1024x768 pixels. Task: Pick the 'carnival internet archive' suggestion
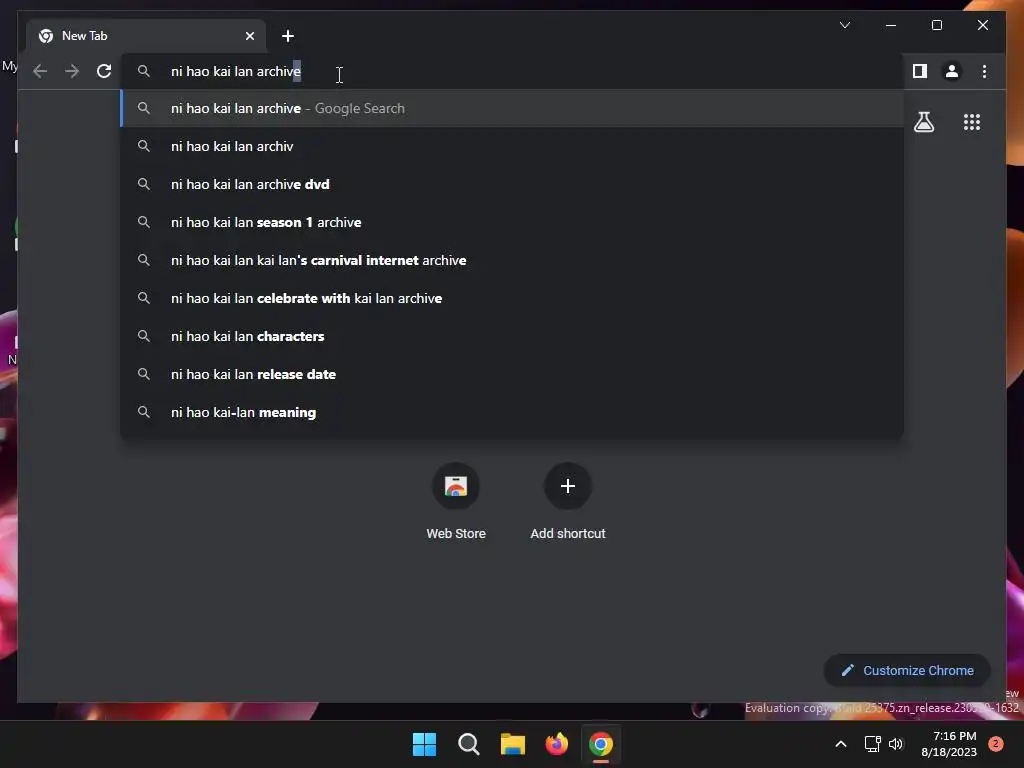(x=512, y=260)
